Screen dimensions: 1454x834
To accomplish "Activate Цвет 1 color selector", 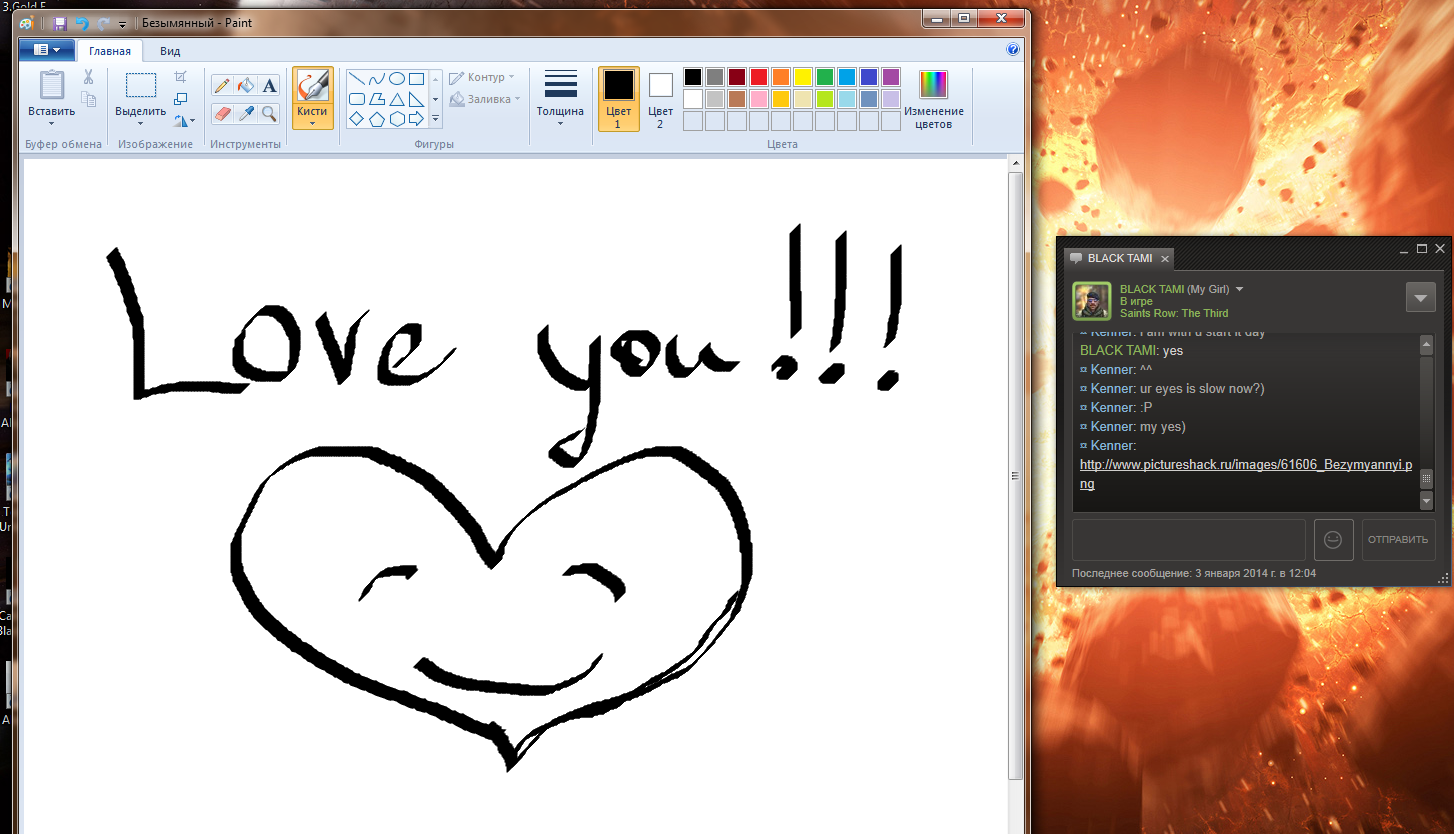I will click(618, 99).
